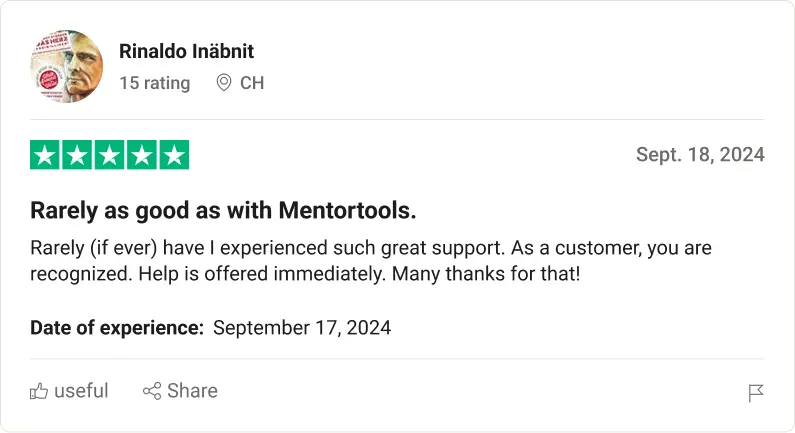The width and height of the screenshot is (795, 433).
Task: Open the "Rarely as good as with Mentortools" title
Action: coord(223,211)
